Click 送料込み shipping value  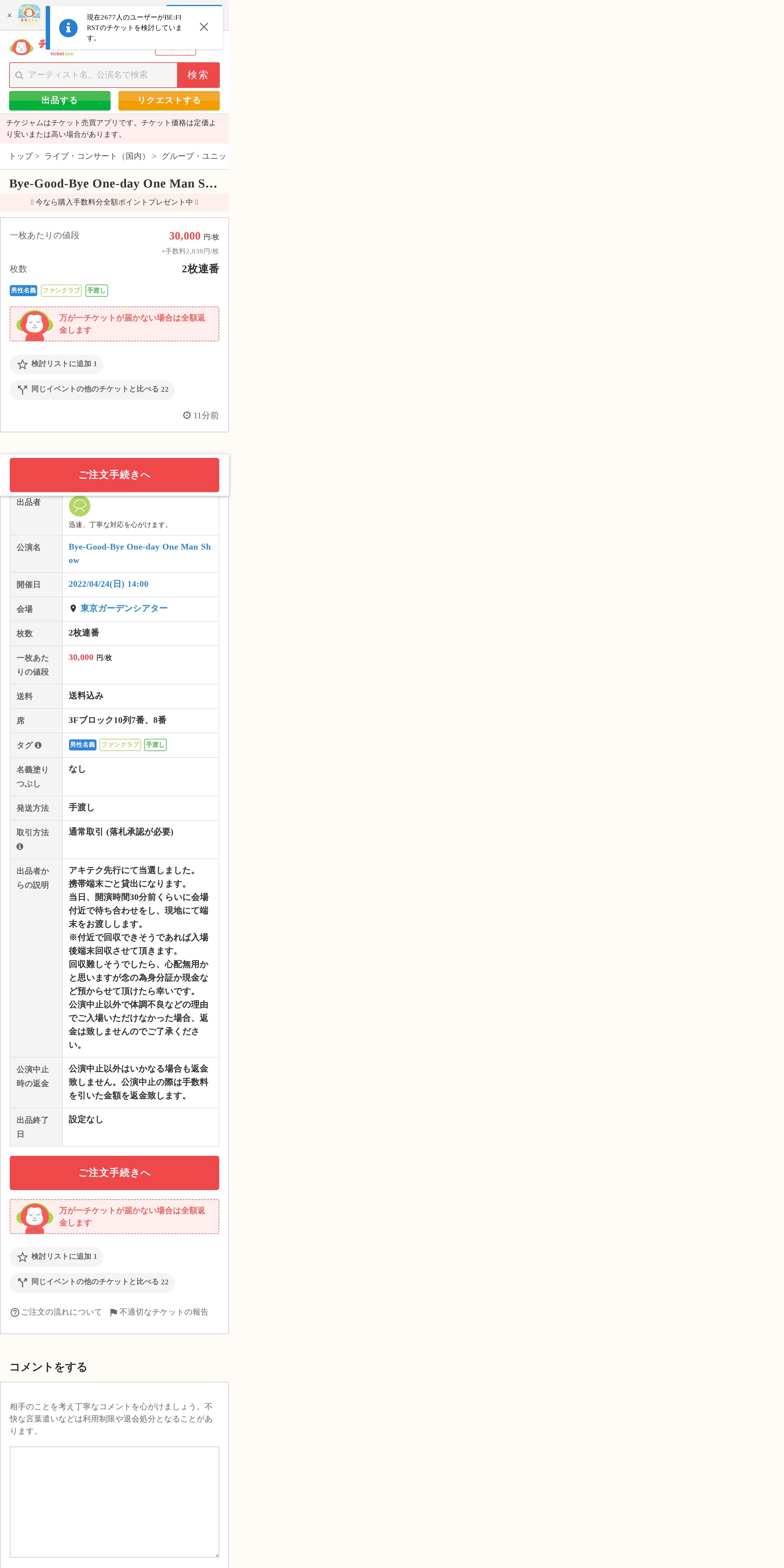click(86, 696)
